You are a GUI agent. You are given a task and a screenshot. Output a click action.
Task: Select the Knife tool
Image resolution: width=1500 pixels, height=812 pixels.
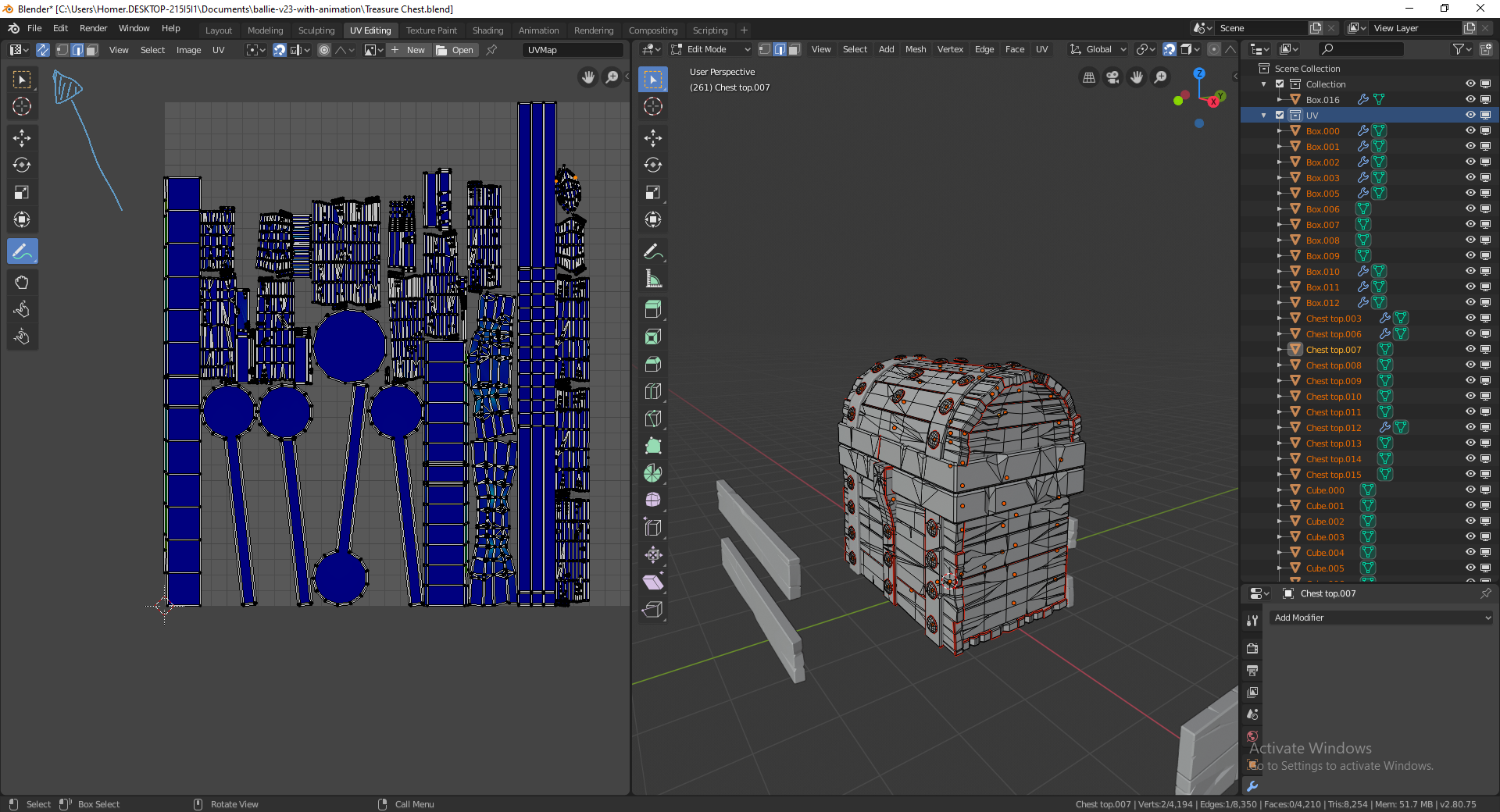point(653,418)
